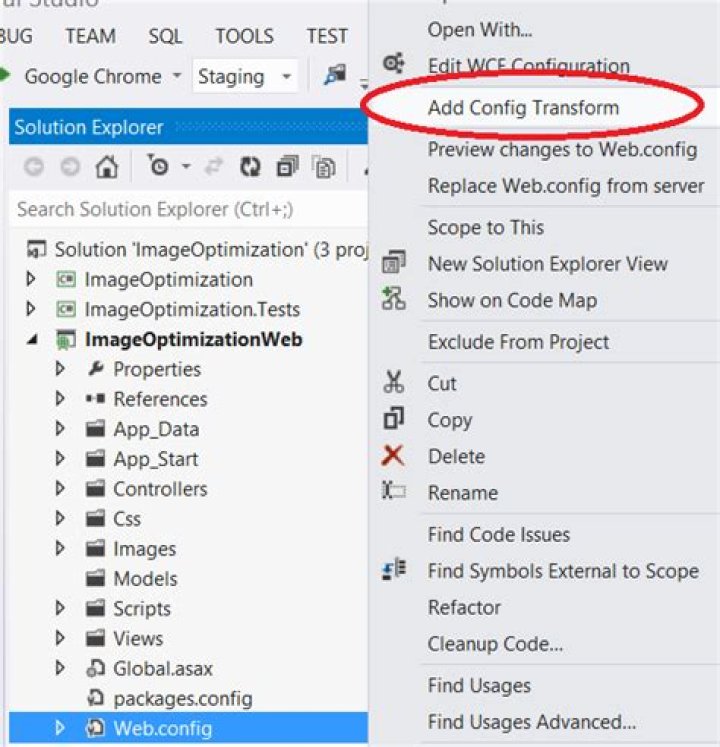Click the ImageOptimizationWeb web project icon
The height and width of the screenshot is (747, 720).
click(x=66, y=340)
